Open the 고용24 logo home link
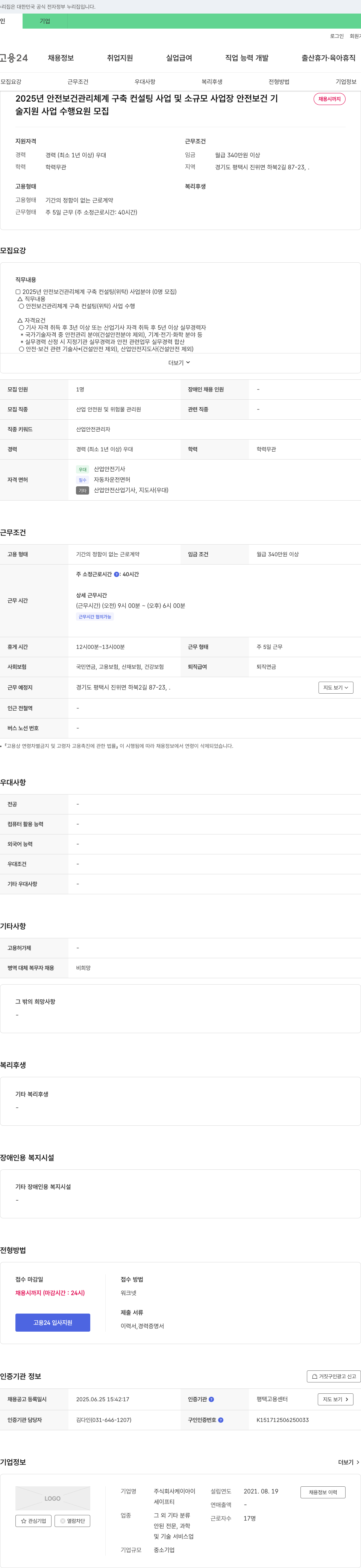 coord(14,58)
